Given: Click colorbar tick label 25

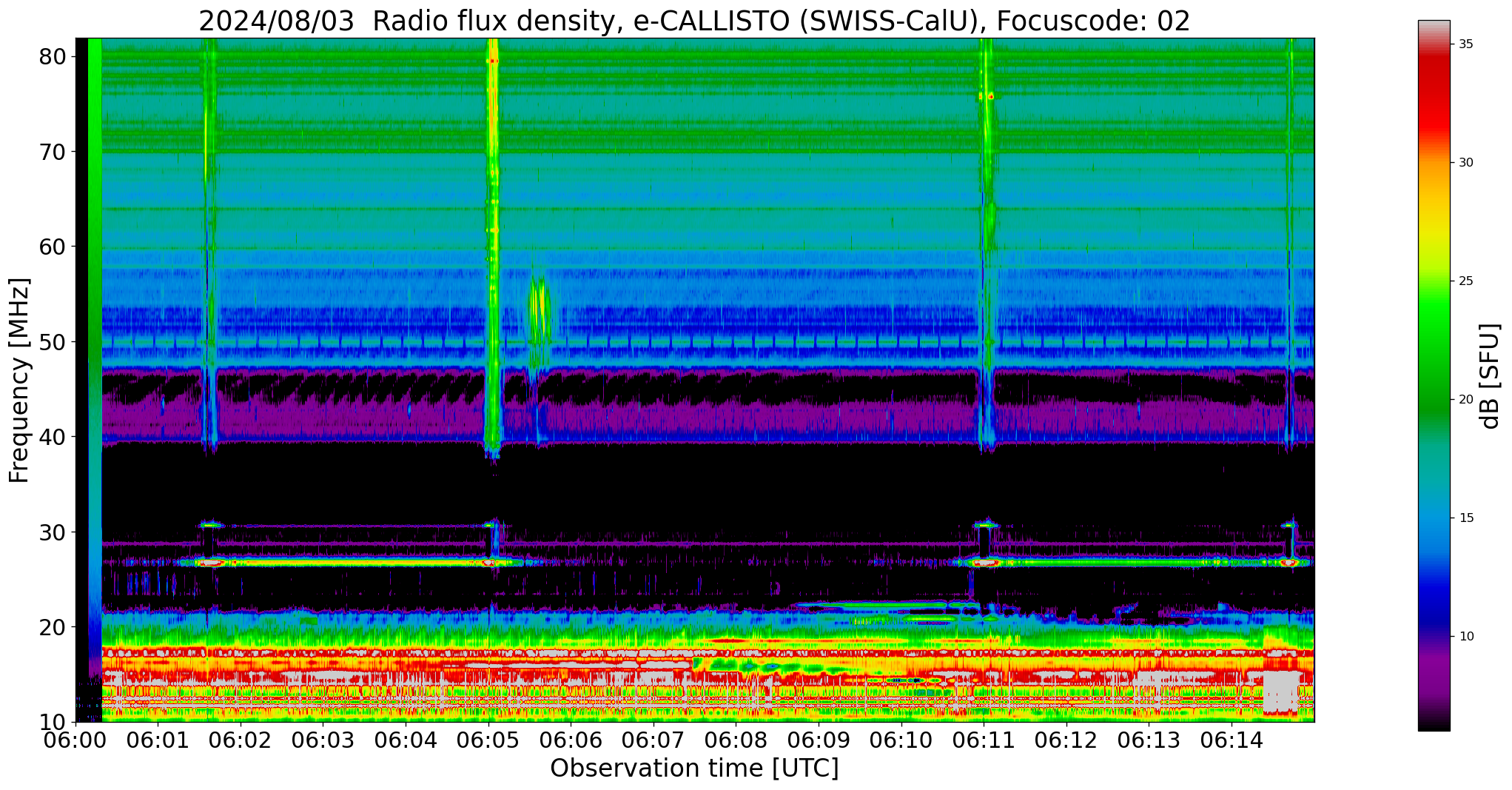Looking at the screenshot, I should pos(1465,281).
